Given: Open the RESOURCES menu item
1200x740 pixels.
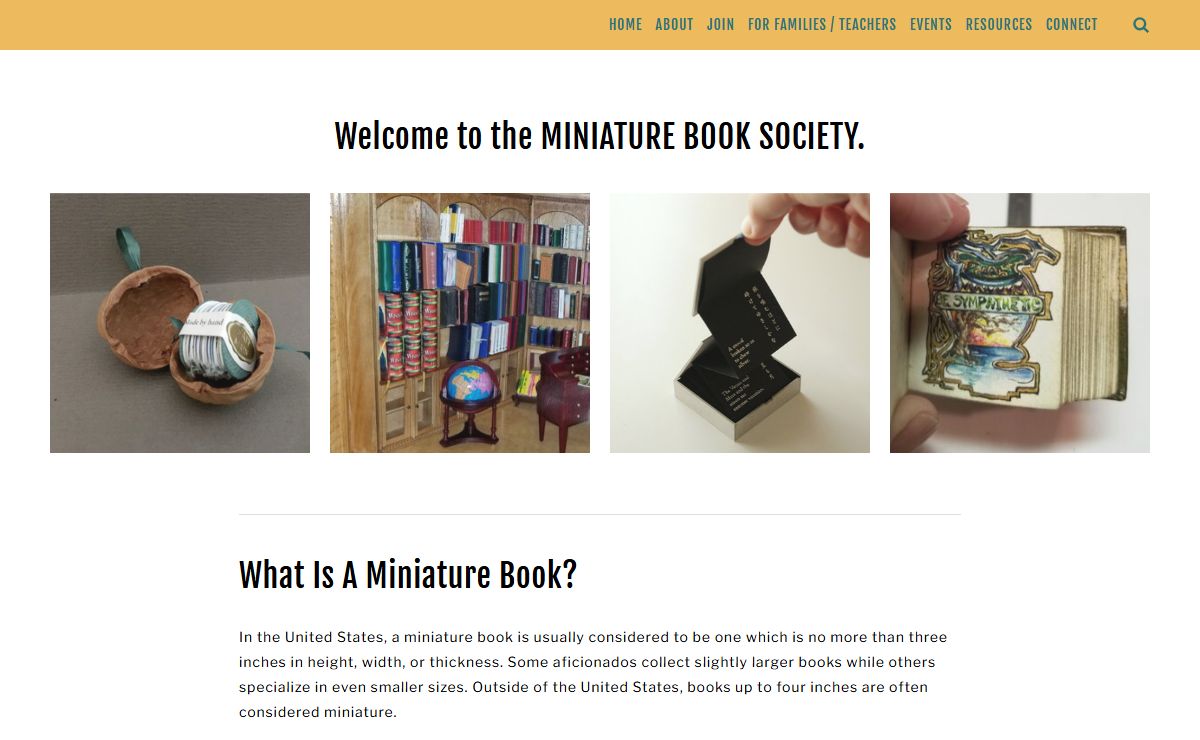Looking at the screenshot, I should click(x=998, y=25).
